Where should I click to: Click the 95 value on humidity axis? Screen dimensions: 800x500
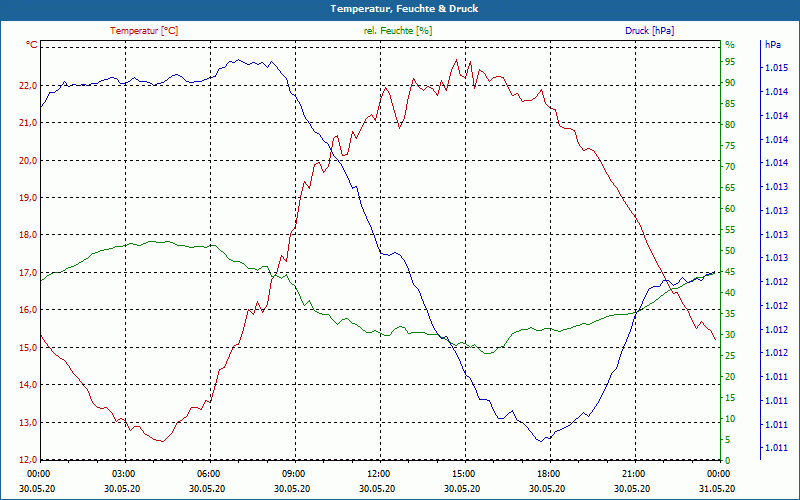click(x=730, y=62)
